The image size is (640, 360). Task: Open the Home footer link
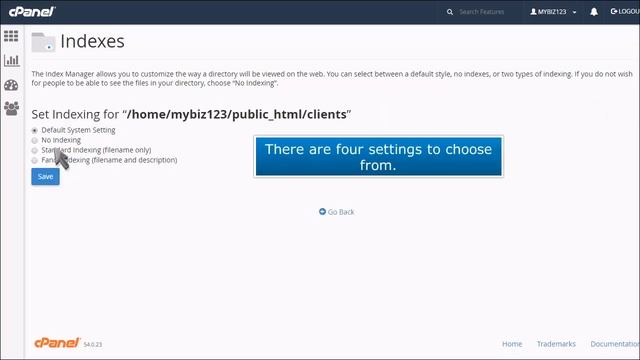click(512, 344)
